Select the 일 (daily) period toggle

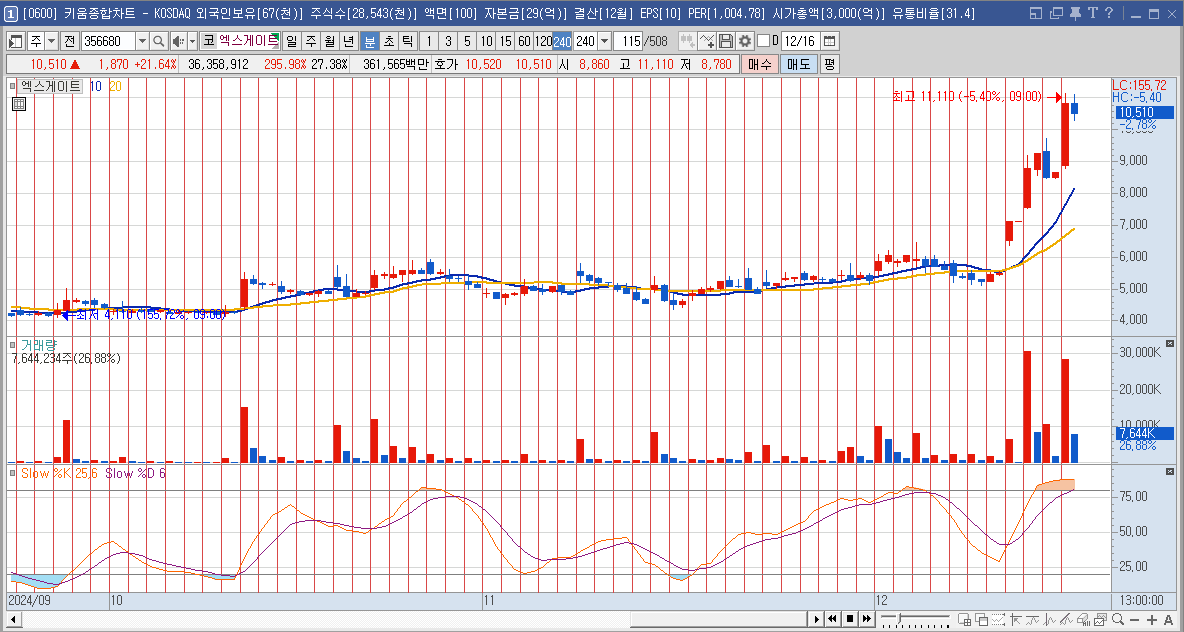pyautogui.click(x=291, y=41)
